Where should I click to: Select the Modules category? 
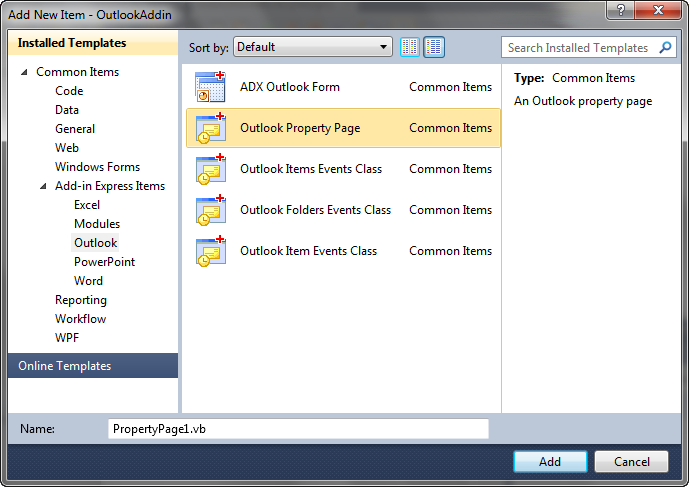pyautogui.click(x=97, y=224)
